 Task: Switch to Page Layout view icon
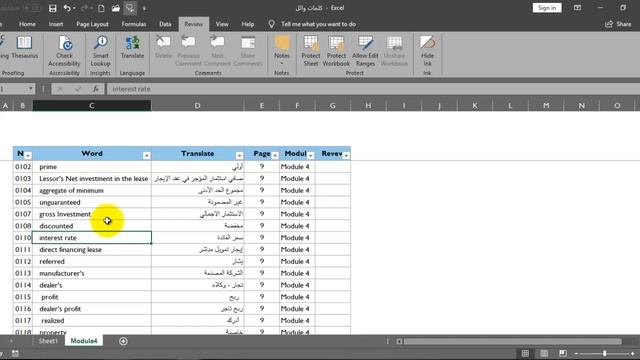click(544, 353)
